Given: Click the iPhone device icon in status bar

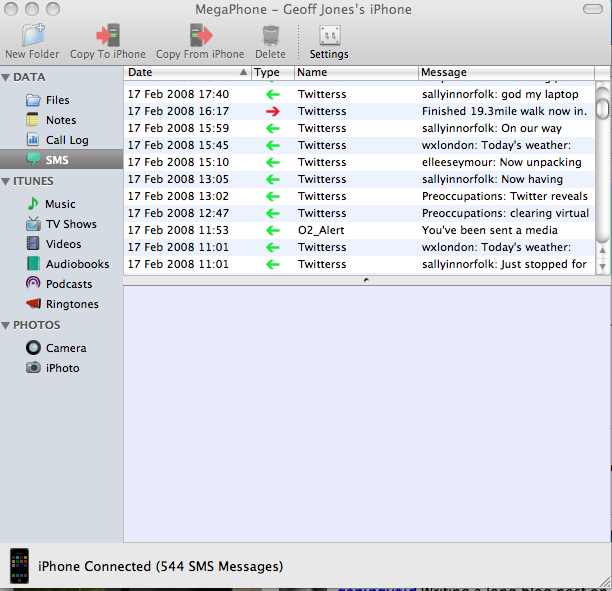Looking at the screenshot, I should click(20, 566).
